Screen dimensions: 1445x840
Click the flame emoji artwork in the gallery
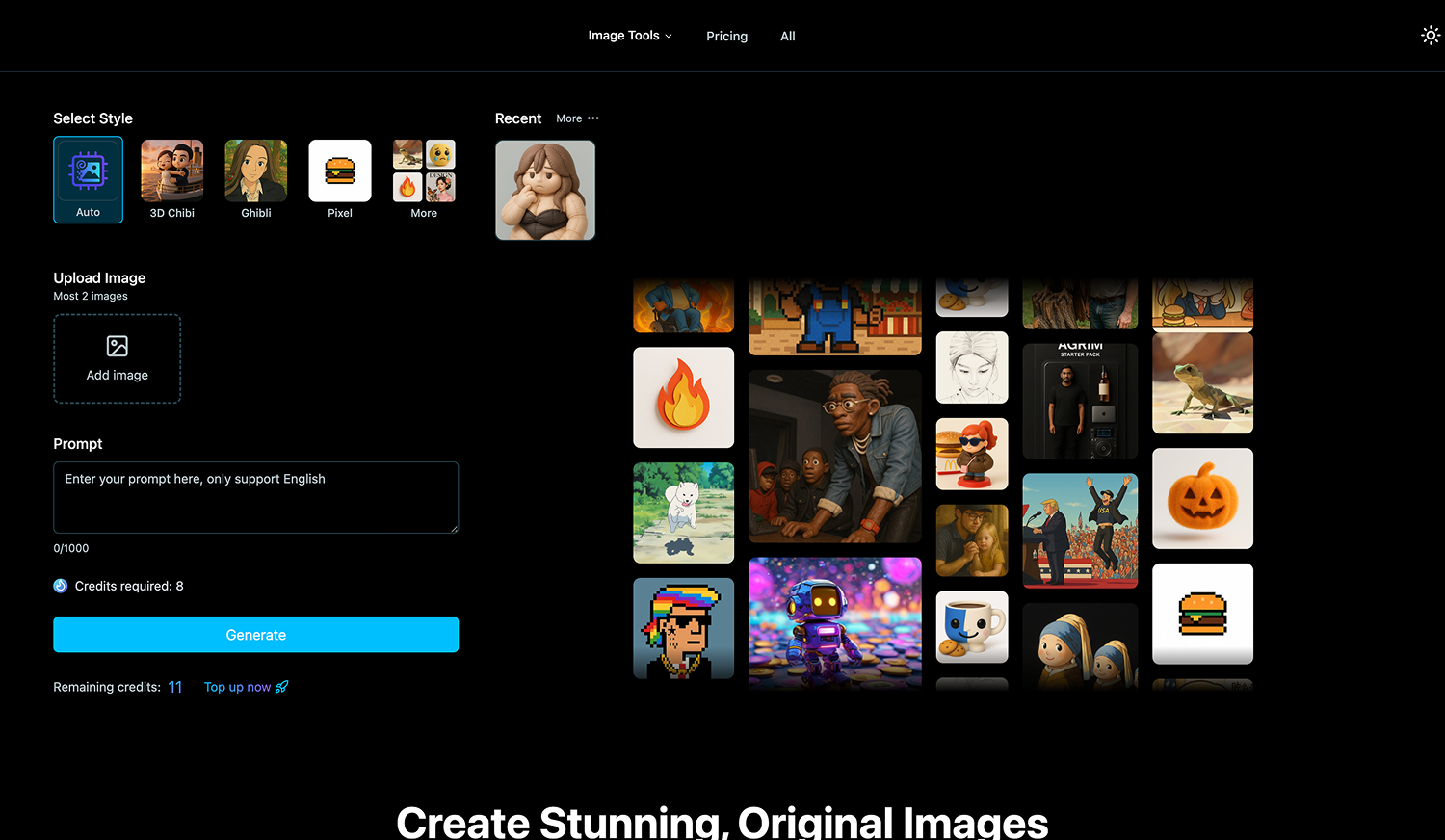[683, 397]
